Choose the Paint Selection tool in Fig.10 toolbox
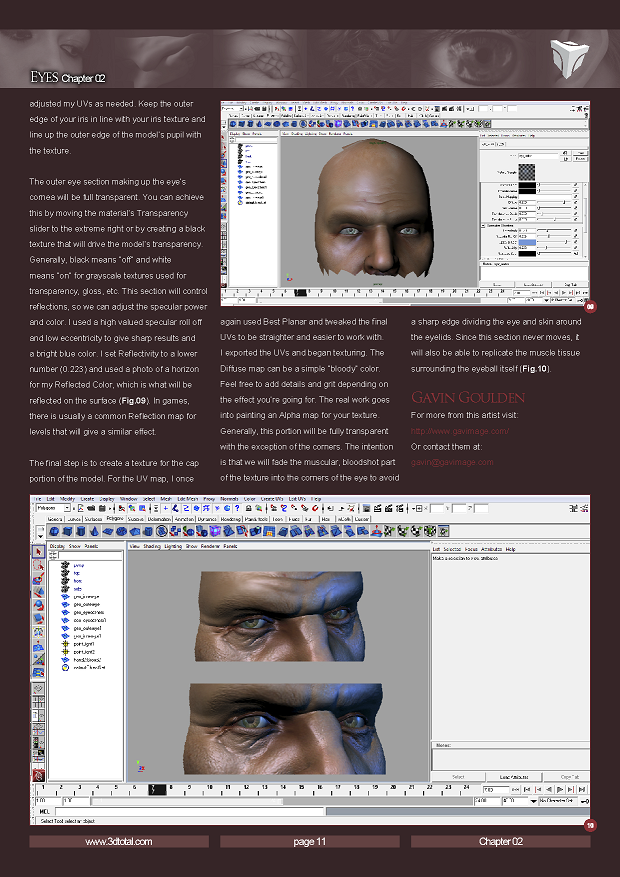Screen dimensions: 620x877 tap(38, 578)
